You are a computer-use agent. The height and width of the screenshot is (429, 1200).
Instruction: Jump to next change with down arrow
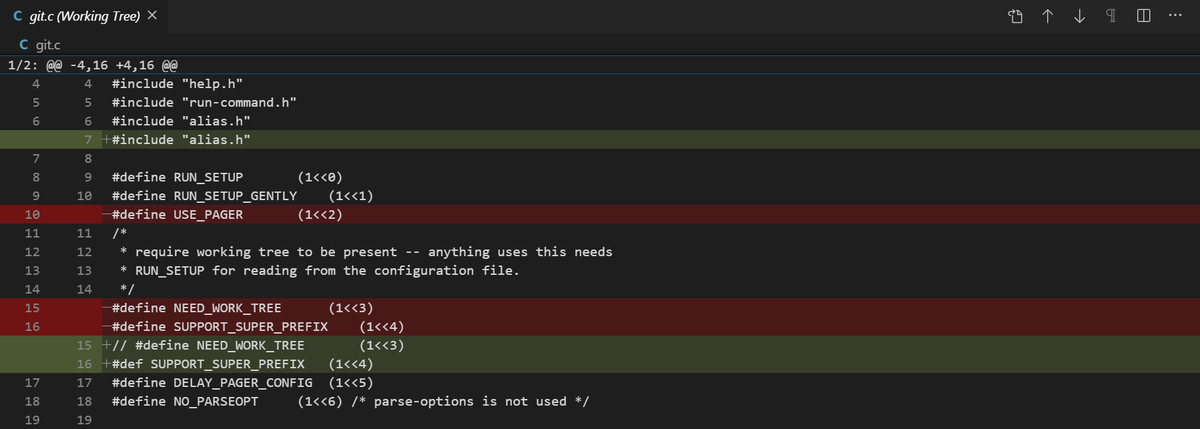[1079, 17]
